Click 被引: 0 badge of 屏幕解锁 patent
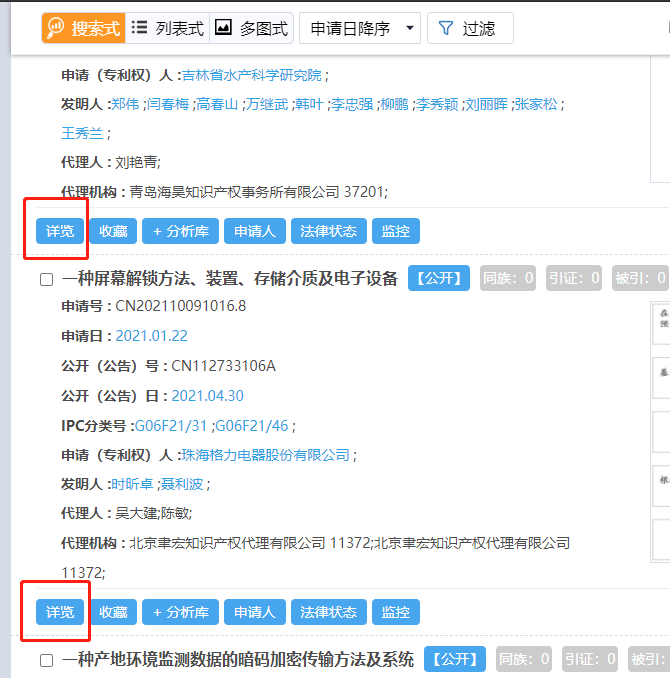 pyautogui.click(x=640, y=278)
